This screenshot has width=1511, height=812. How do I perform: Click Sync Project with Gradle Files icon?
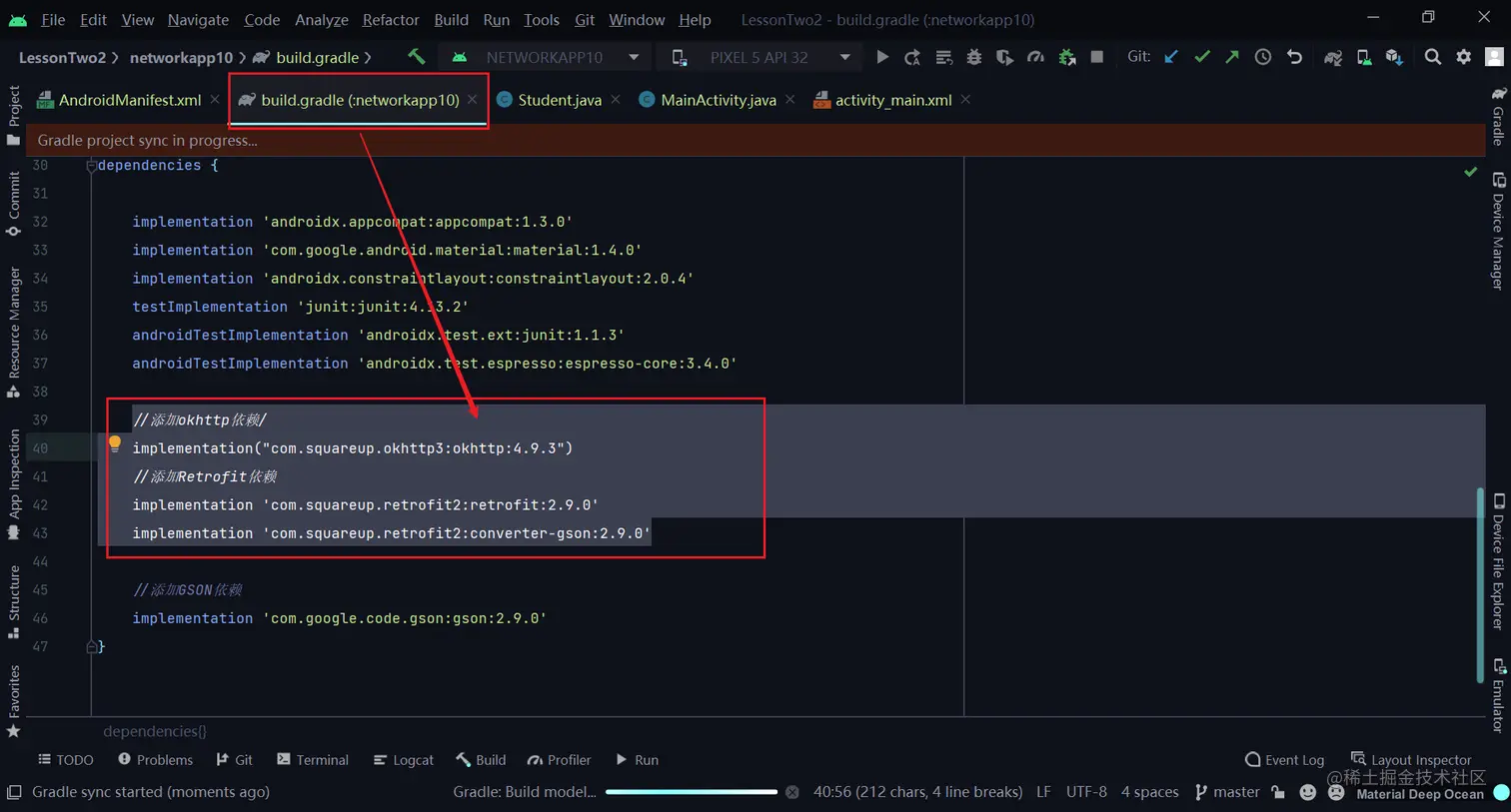coord(1333,58)
